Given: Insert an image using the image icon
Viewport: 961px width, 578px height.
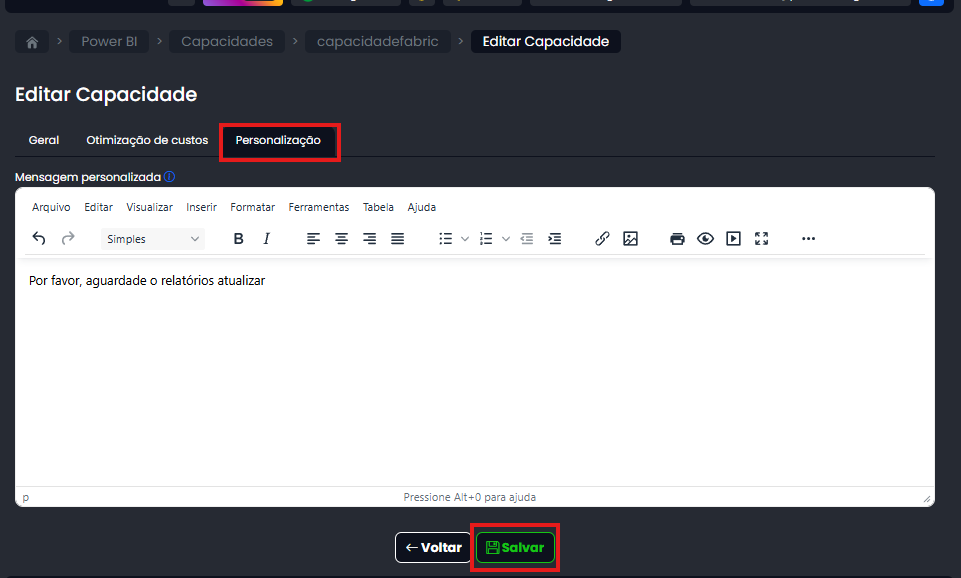Looking at the screenshot, I should tap(630, 239).
